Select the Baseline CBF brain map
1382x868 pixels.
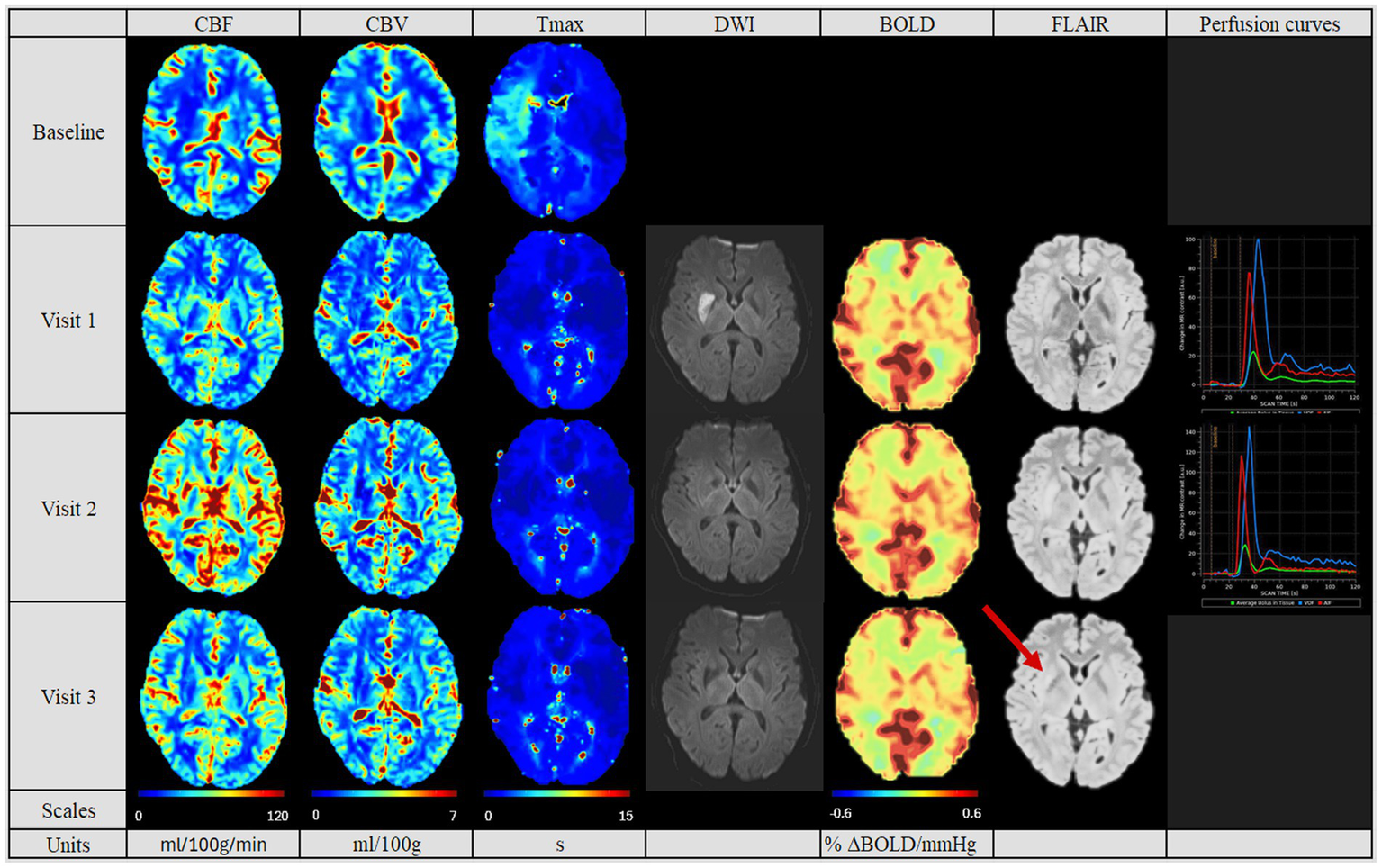click(x=212, y=131)
